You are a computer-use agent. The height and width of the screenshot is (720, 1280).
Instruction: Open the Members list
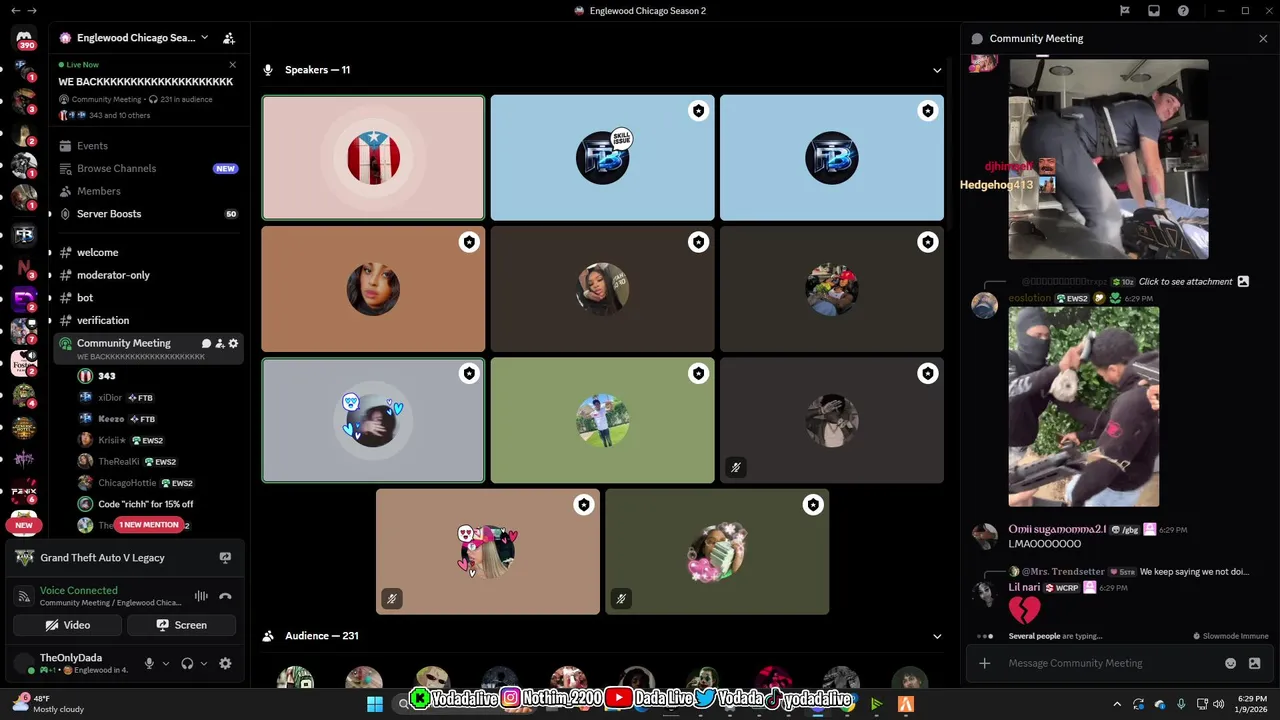point(99,191)
